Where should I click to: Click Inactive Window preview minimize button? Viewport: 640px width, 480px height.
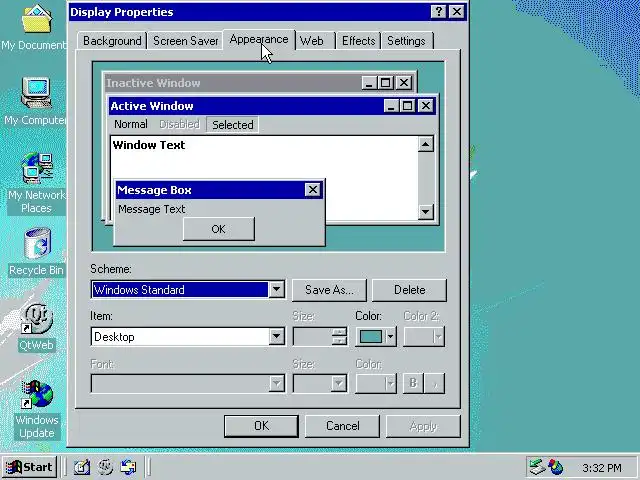(x=369, y=83)
